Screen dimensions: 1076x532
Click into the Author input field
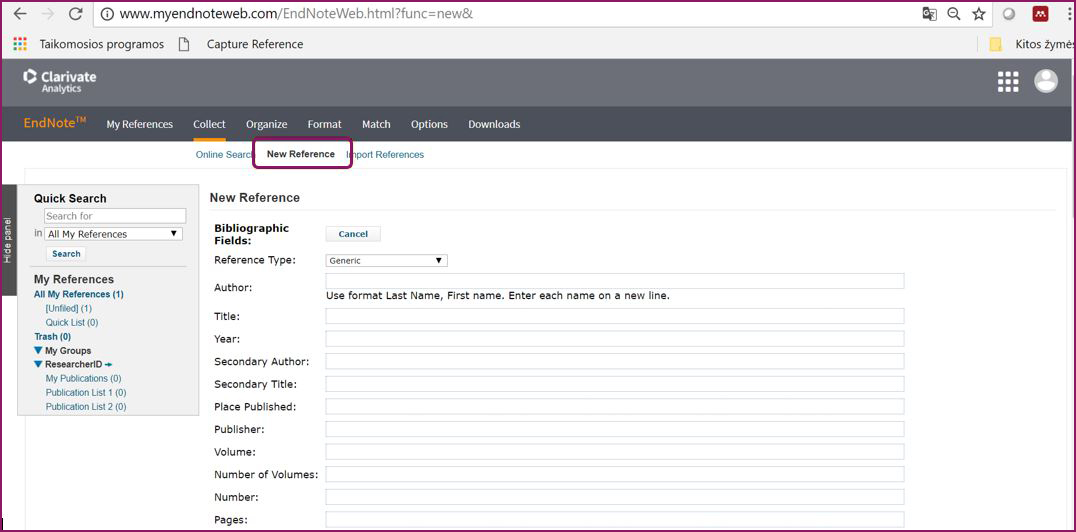[614, 281]
